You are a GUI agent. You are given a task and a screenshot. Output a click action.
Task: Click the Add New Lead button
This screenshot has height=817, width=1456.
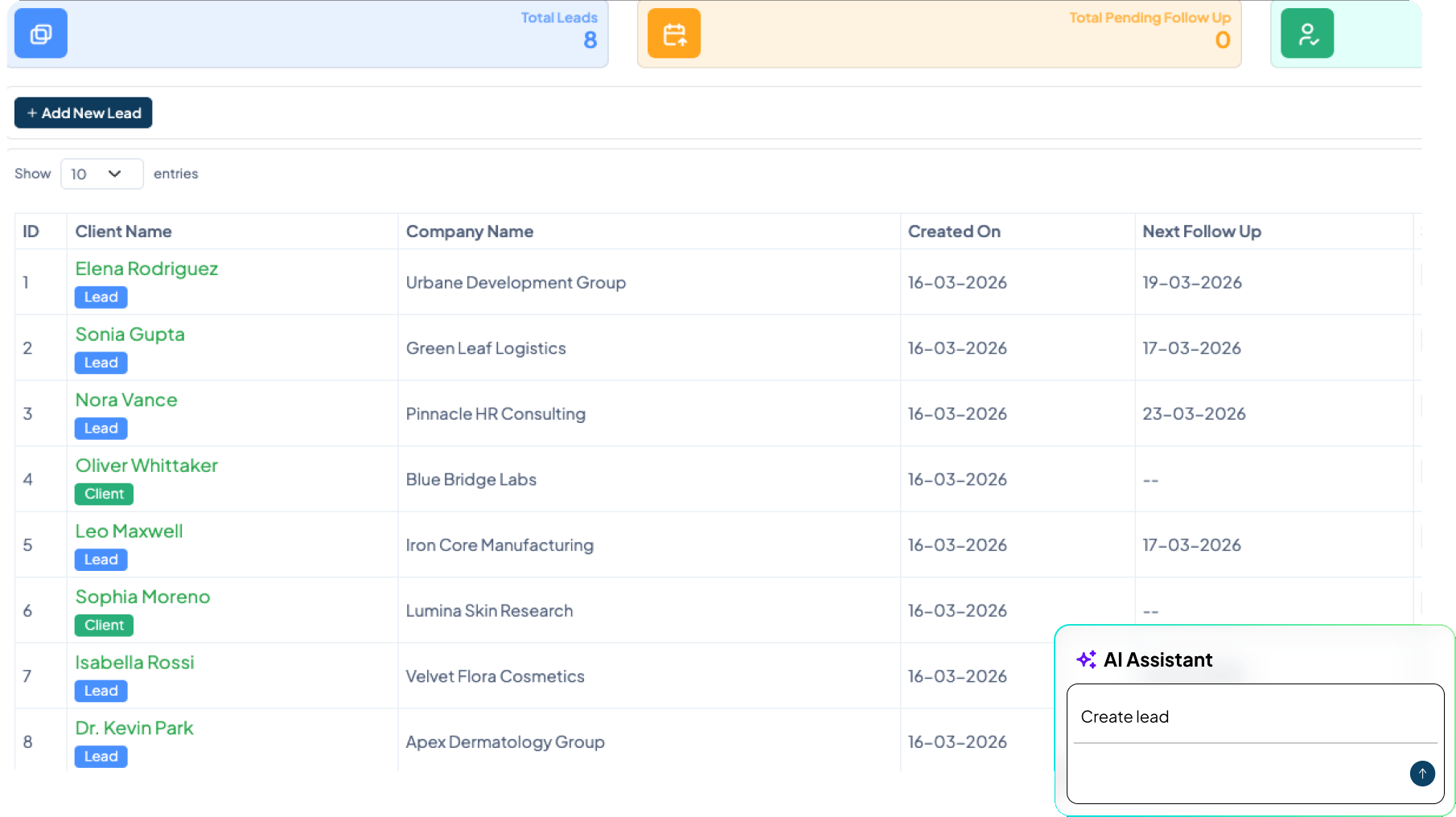[83, 113]
